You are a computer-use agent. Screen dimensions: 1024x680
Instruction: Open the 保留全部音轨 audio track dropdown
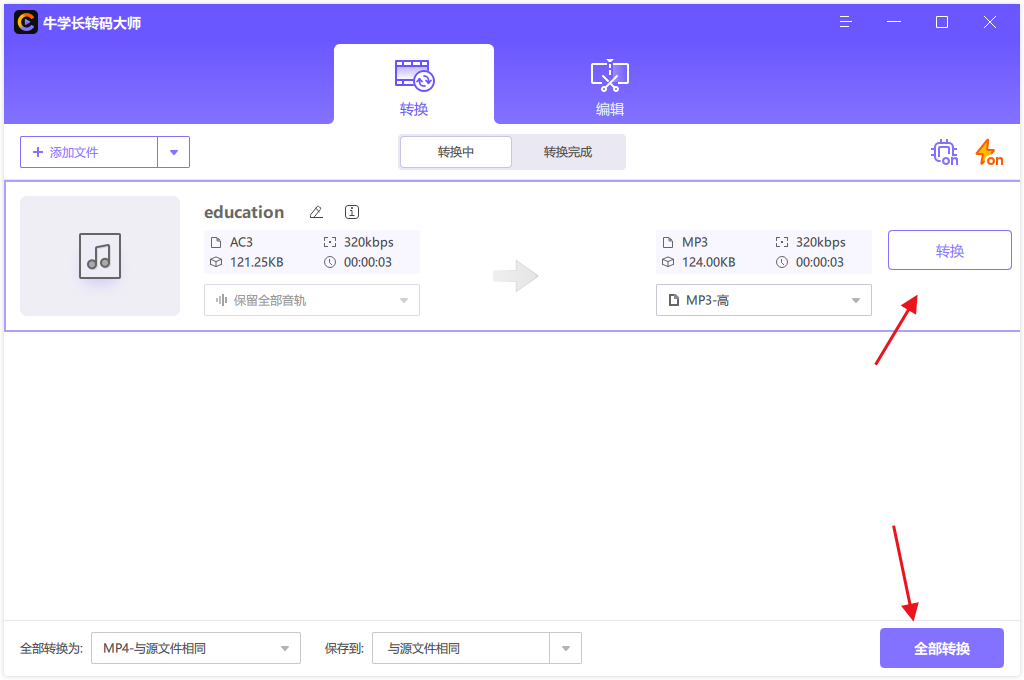[312, 300]
